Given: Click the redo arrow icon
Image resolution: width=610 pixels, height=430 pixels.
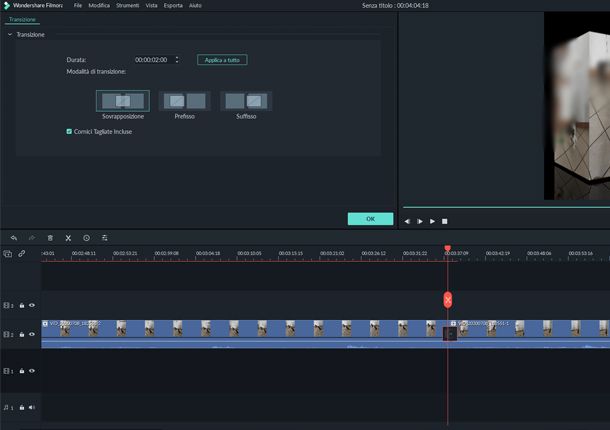Looking at the screenshot, I should click(x=32, y=238).
